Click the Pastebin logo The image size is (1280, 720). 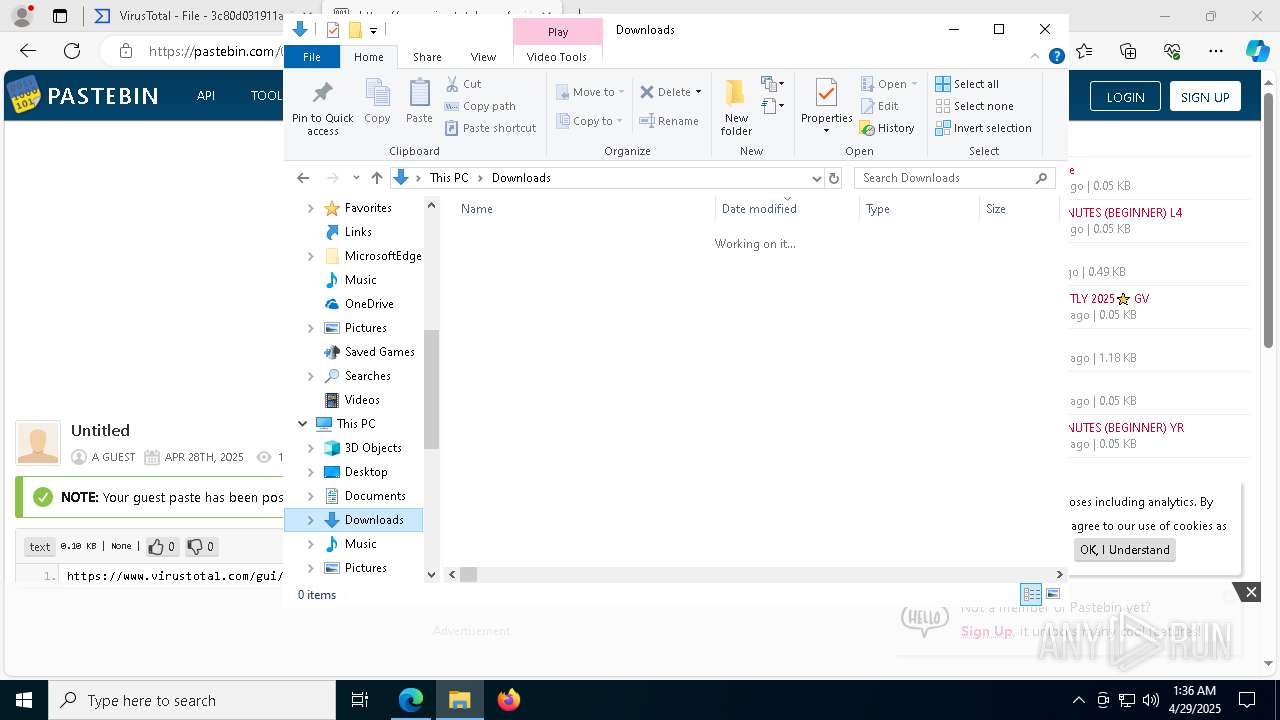click(82, 96)
